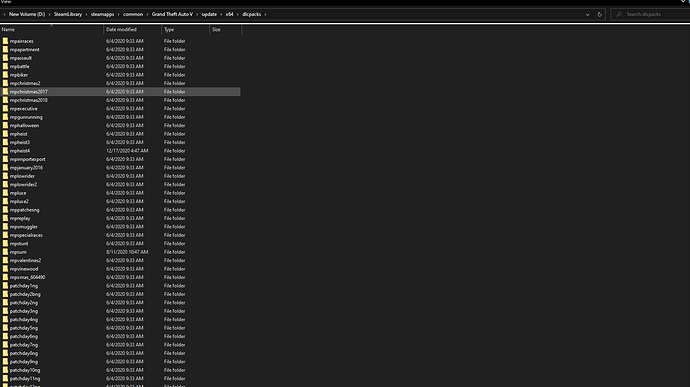
Task: Select the mplowrider folder name
Action: [22, 176]
